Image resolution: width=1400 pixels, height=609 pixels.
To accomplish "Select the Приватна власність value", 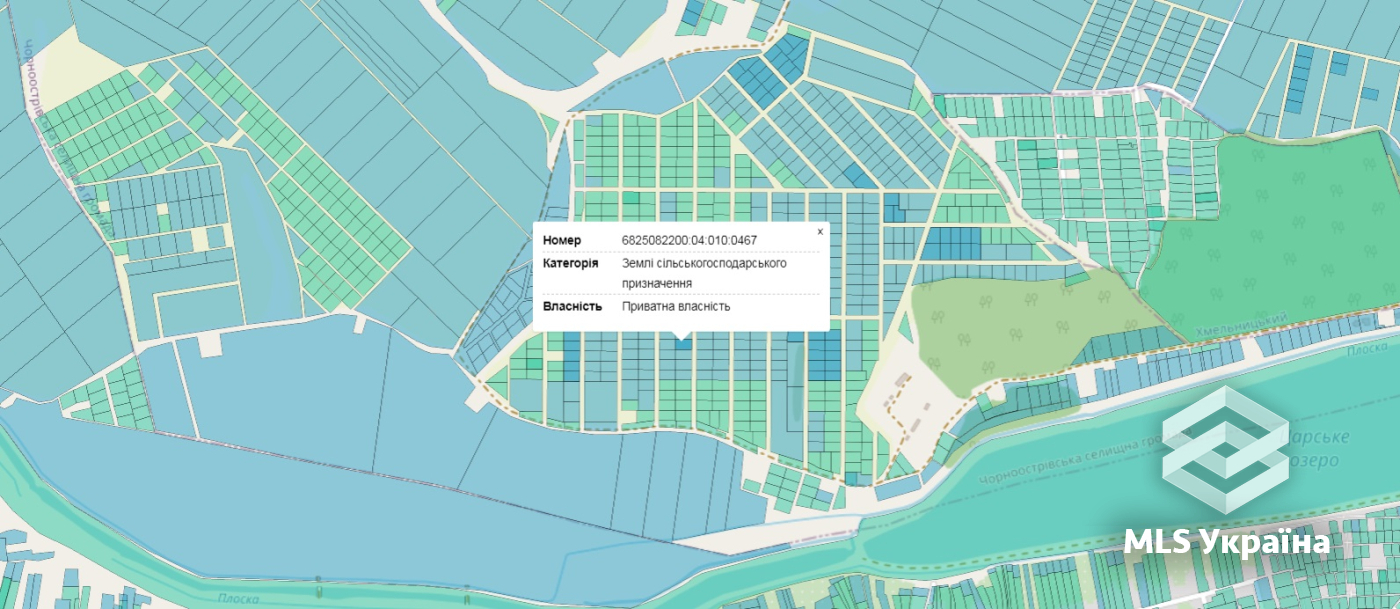I will tap(676, 306).
